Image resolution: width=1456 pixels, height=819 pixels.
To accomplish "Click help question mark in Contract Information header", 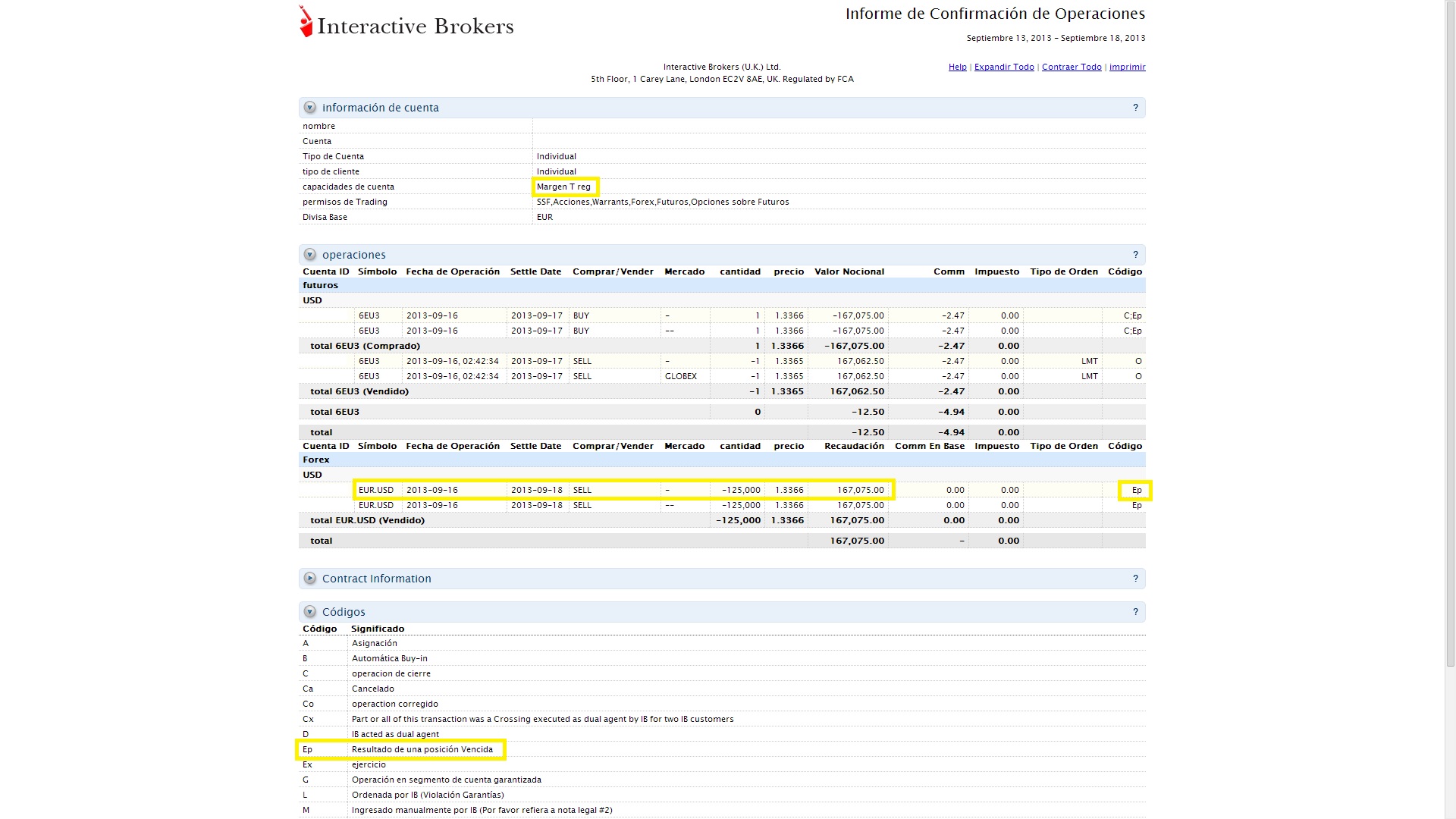I will [x=1135, y=579].
